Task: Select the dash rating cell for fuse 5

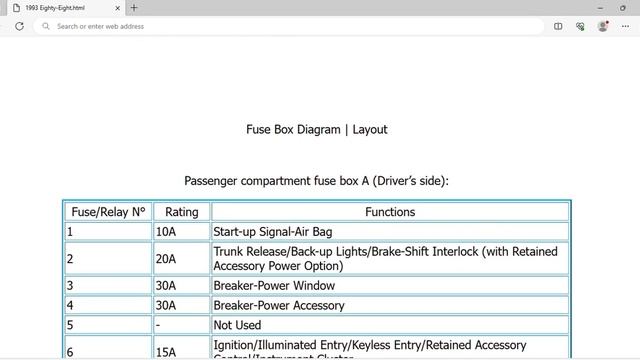Action: click(182, 325)
